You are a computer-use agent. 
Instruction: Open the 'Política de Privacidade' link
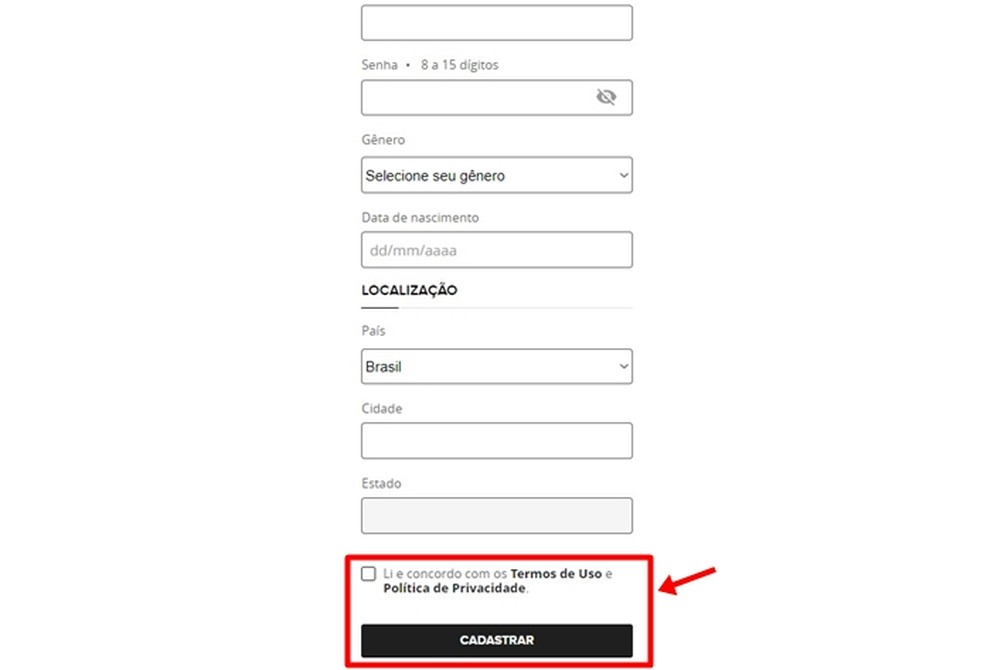point(454,589)
